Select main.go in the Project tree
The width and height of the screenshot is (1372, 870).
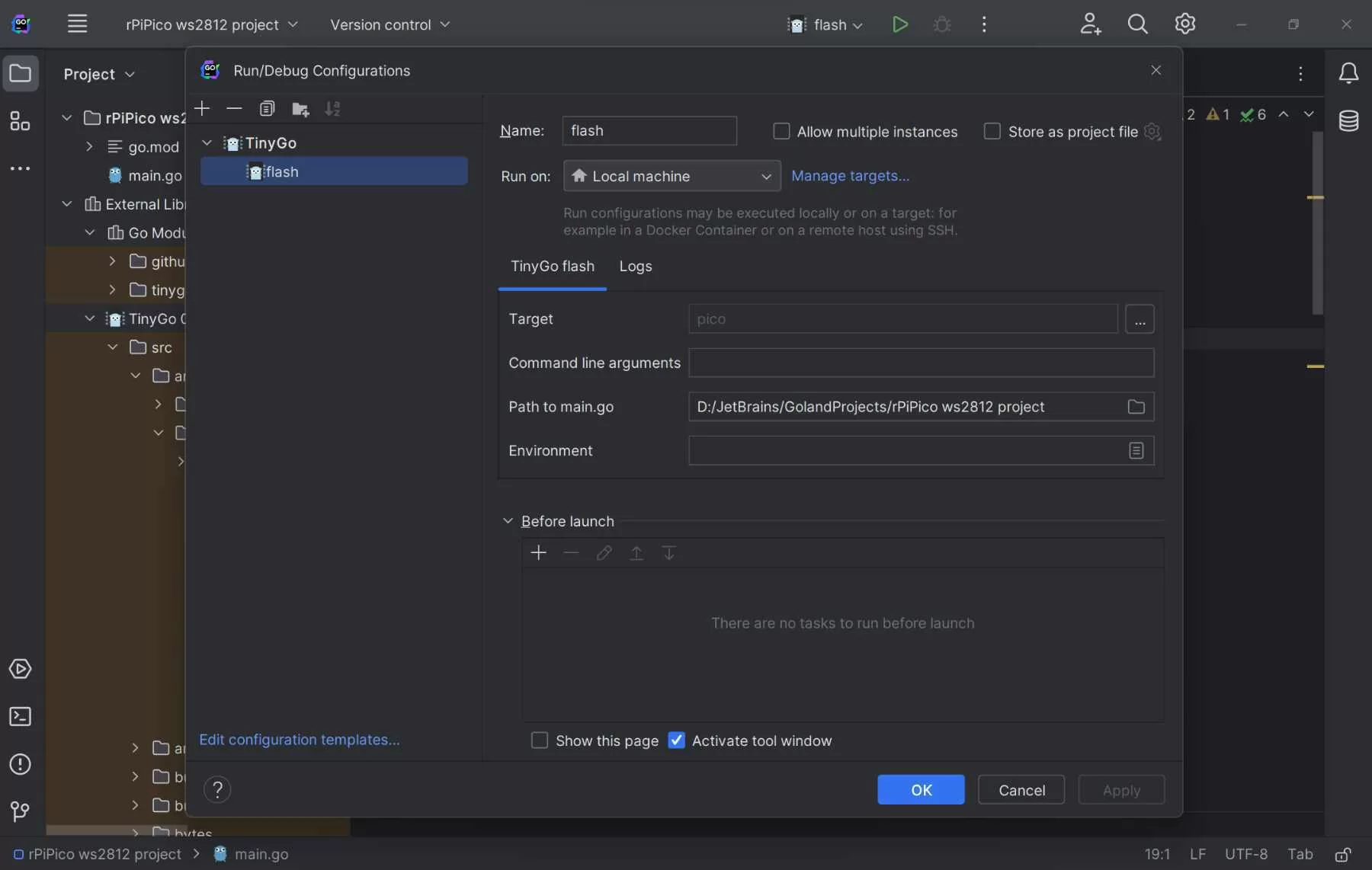(155, 175)
